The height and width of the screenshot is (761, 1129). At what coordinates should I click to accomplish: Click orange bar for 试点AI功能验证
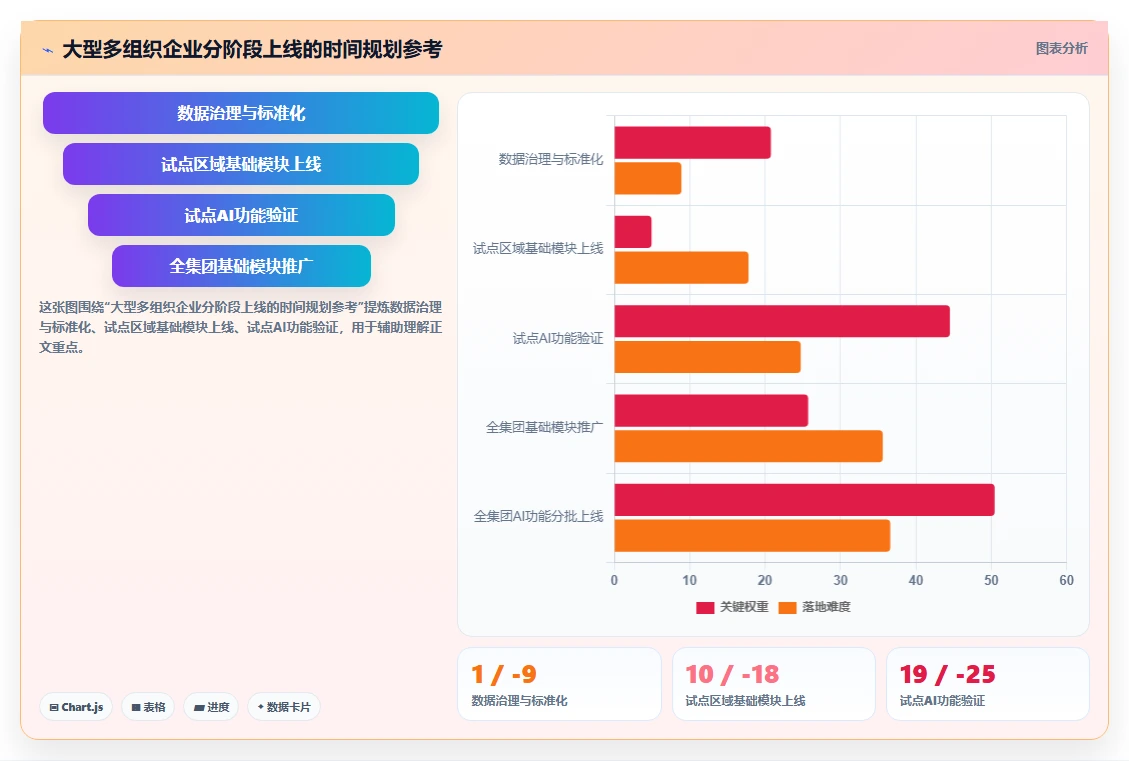click(707, 357)
